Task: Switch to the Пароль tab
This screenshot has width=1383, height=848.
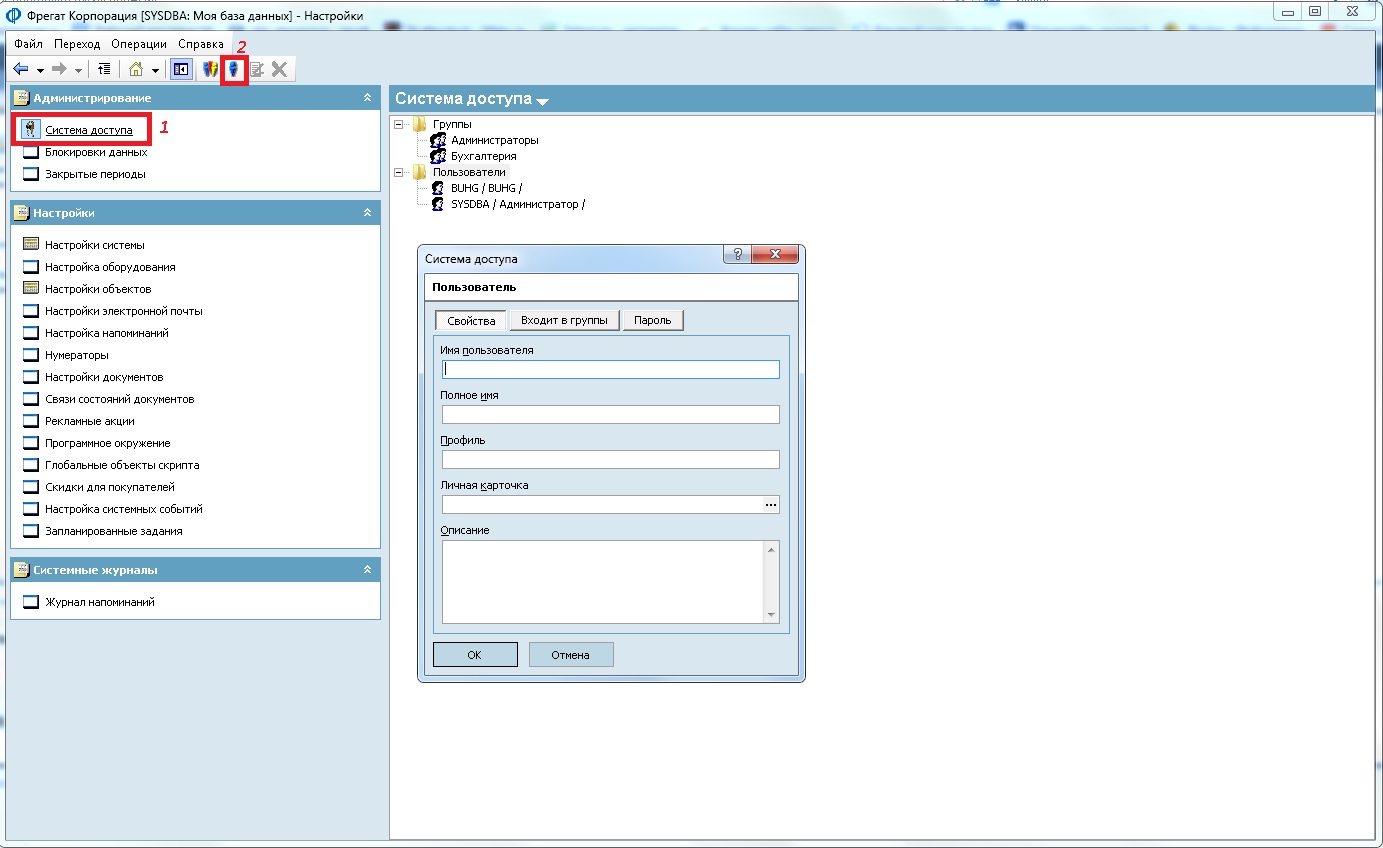Action: click(653, 320)
